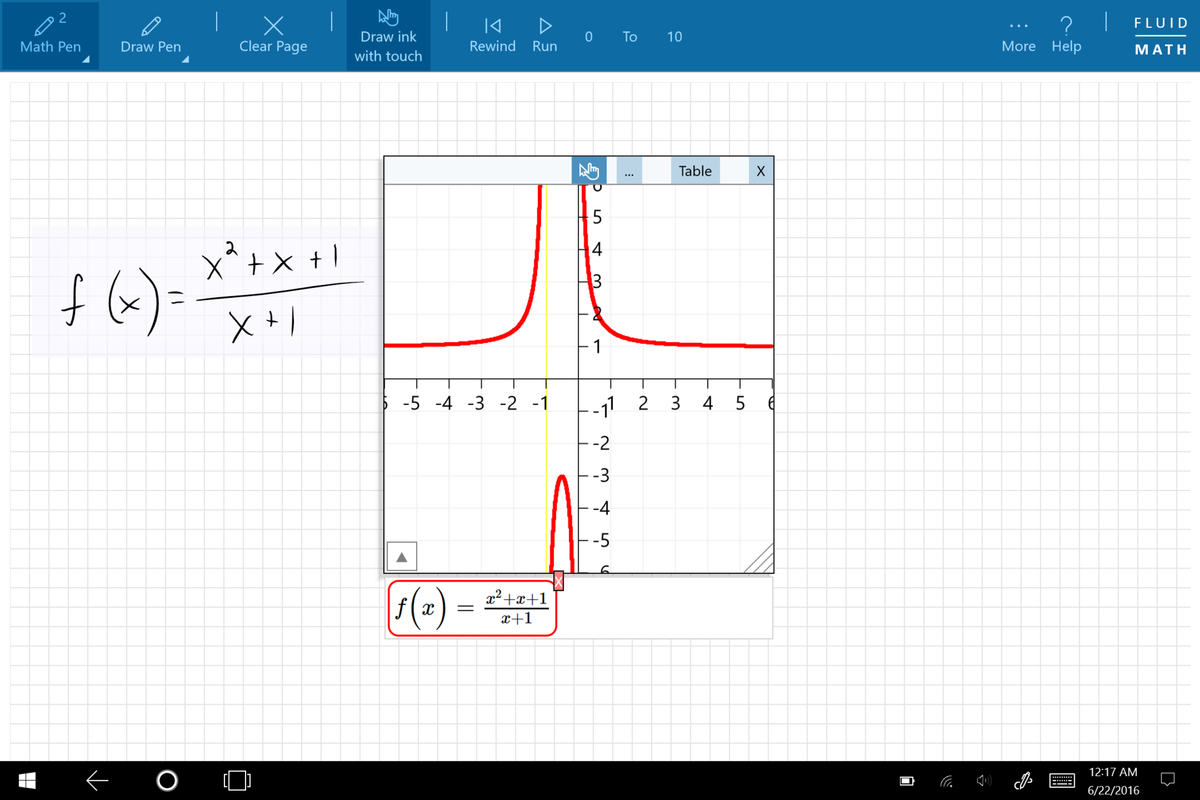
Task: Open More options with the ellipsis icon
Action: pos(1017,26)
